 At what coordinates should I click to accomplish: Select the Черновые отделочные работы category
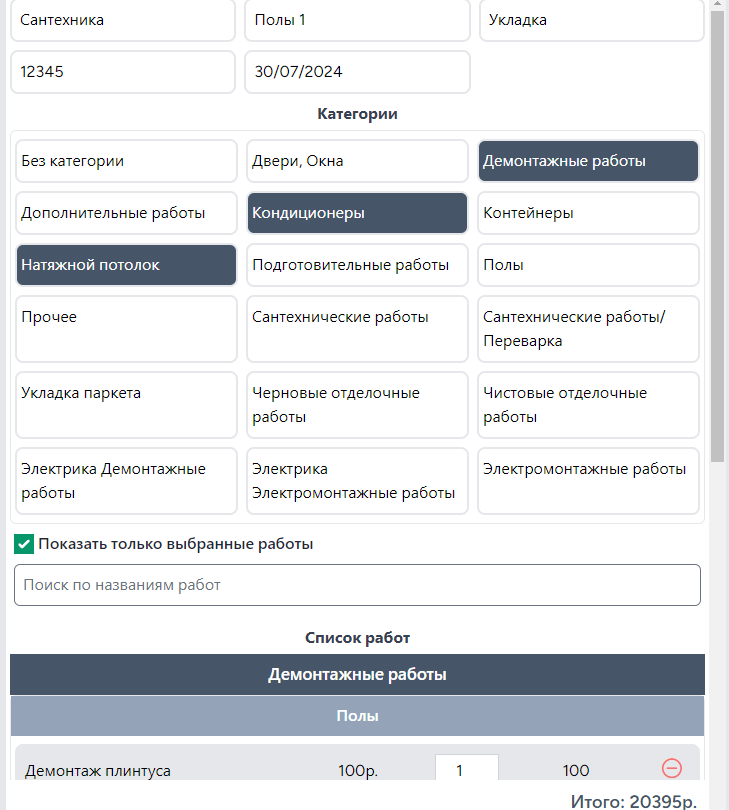[357, 405]
